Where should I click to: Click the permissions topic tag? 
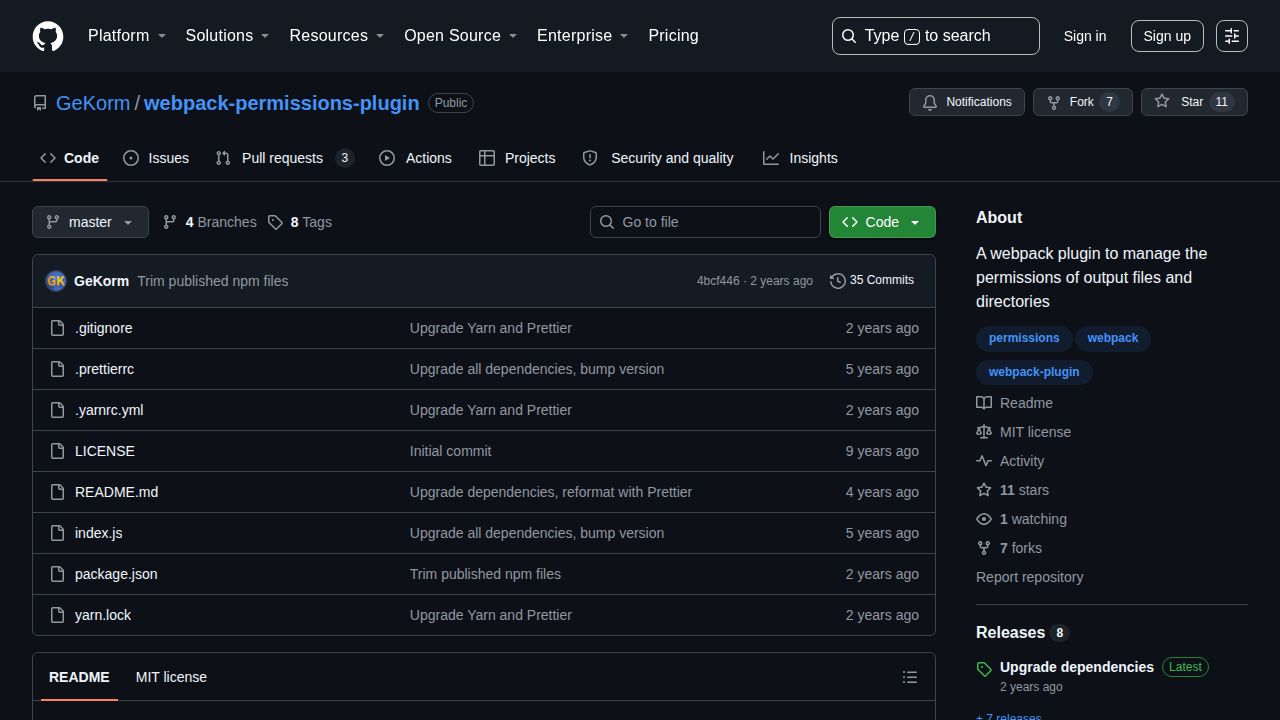(1024, 338)
